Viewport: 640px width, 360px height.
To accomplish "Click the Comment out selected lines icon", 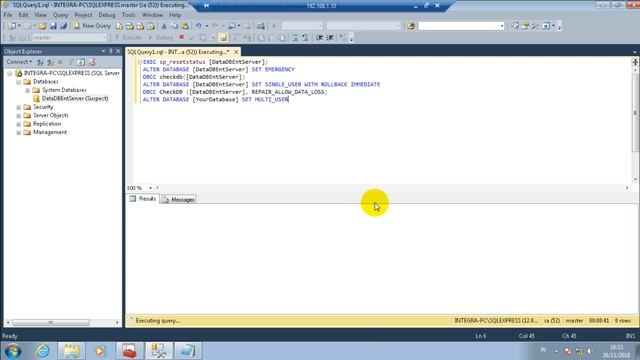I will pyautogui.click(x=295, y=38).
